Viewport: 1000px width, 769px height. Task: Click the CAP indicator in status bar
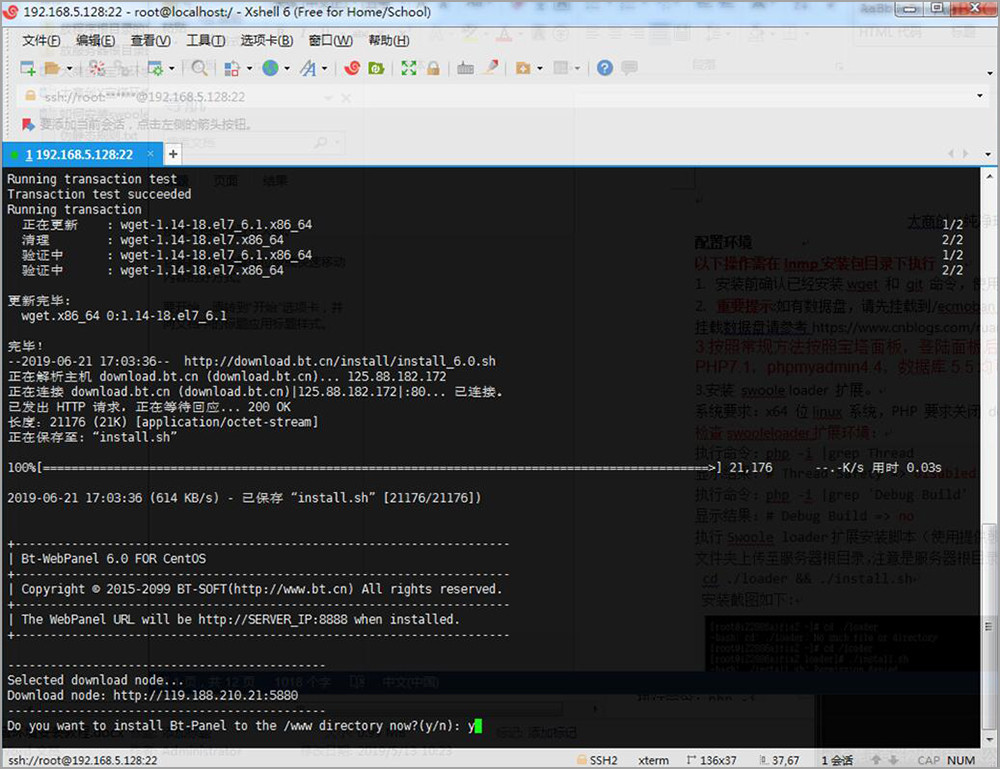[x=929, y=760]
